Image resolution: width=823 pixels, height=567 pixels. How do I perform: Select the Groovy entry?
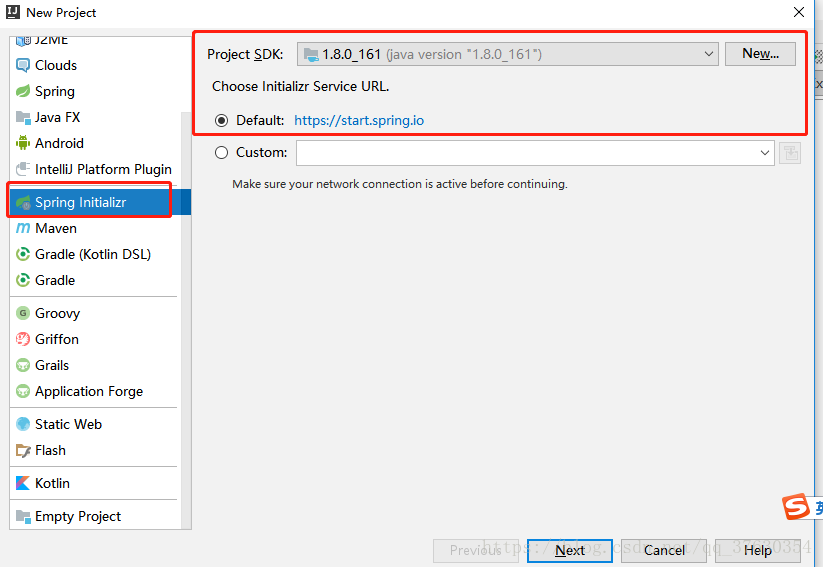coord(95,313)
